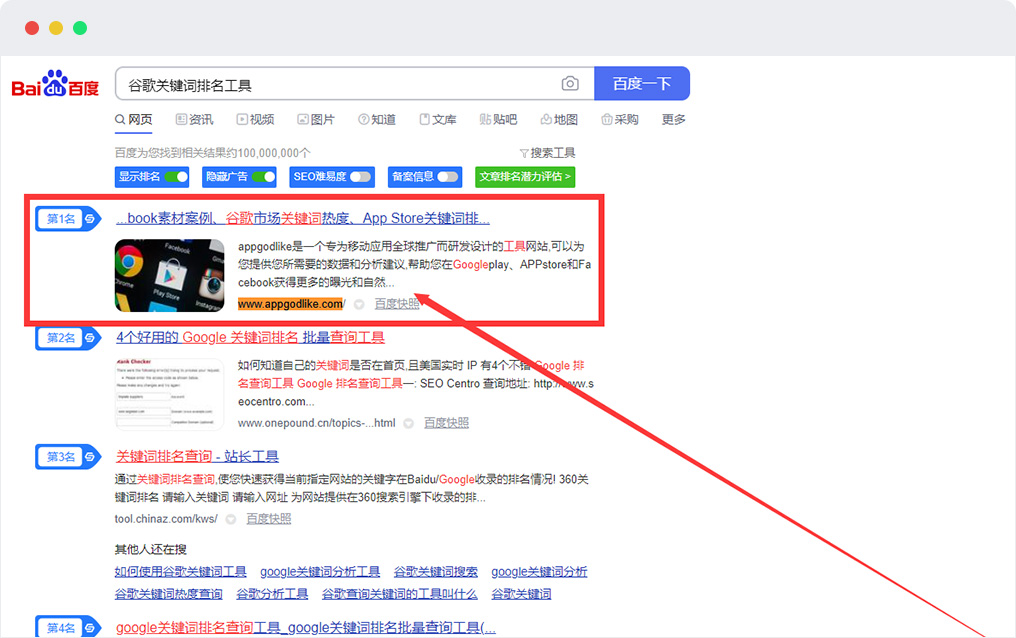Switch to the 视频 tab

pyautogui.click(x=255, y=119)
